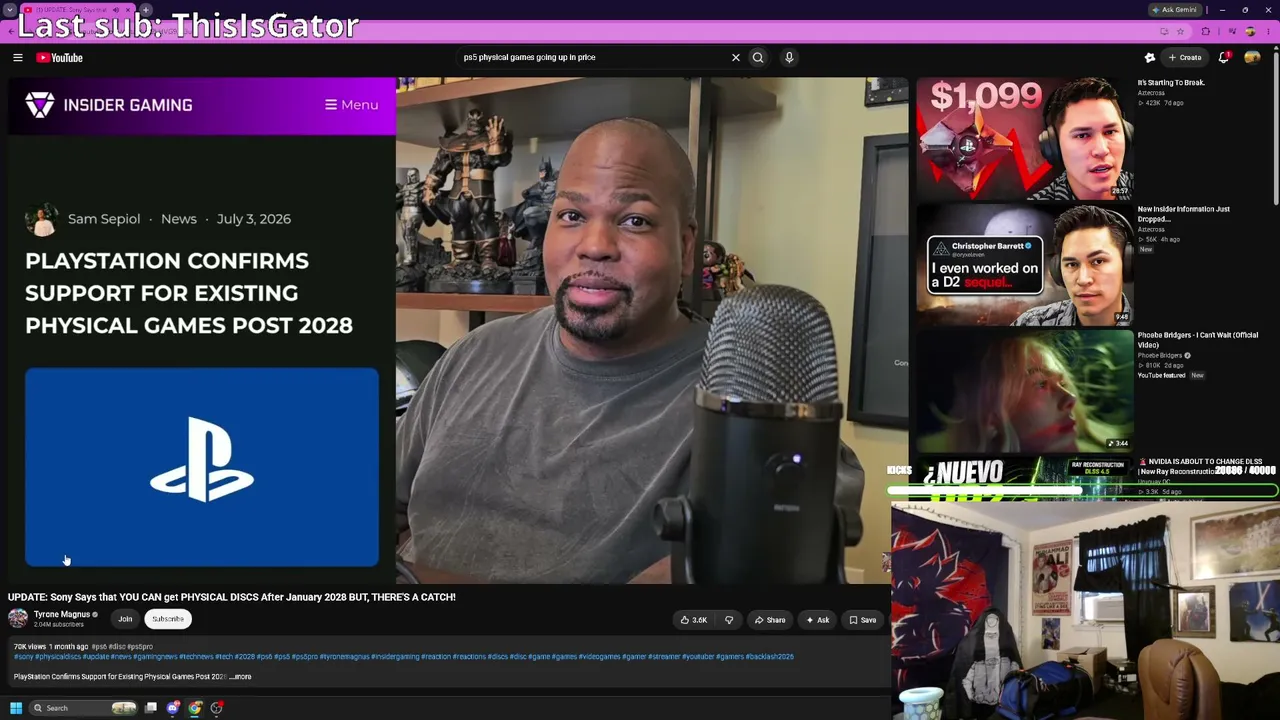
Task: Click the PlayStation logo image in the video
Action: pos(202,467)
